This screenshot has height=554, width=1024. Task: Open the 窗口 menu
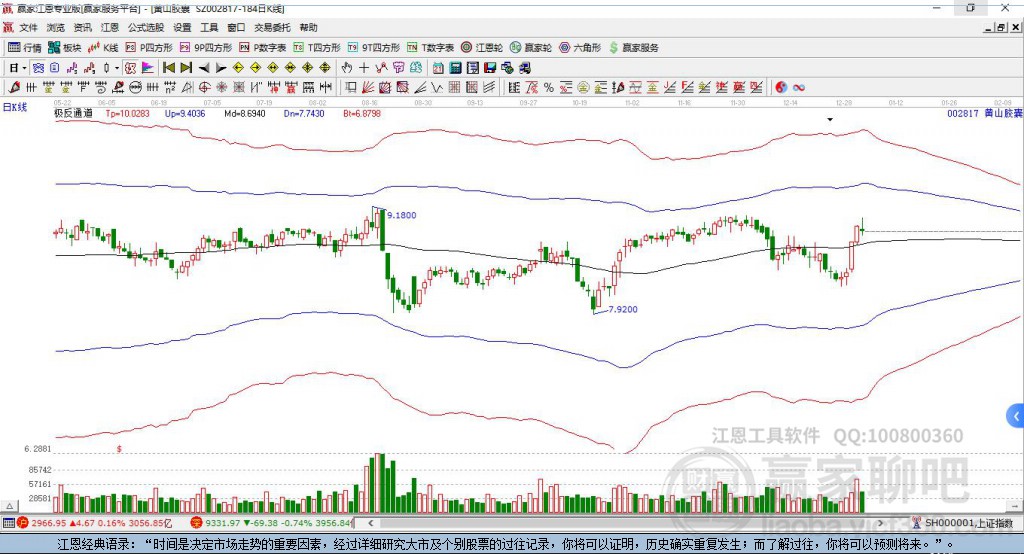pyautogui.click(x=236, y=27)
